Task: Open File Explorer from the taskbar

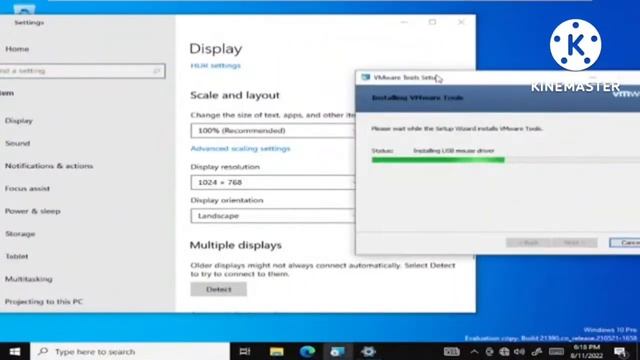Action: (x=276, y=351)
